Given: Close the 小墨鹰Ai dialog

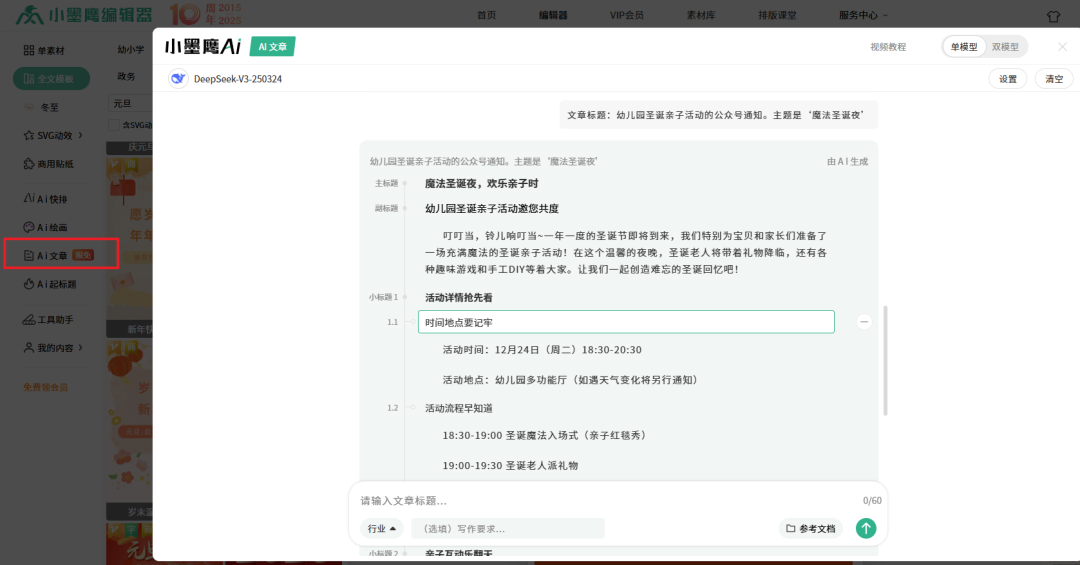Looking at the screenshot, I should click(1062, 47).
